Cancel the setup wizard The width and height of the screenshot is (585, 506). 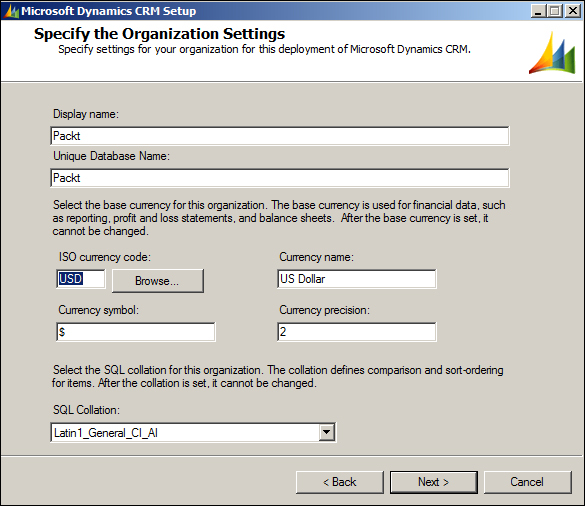(x=528, y=482)
